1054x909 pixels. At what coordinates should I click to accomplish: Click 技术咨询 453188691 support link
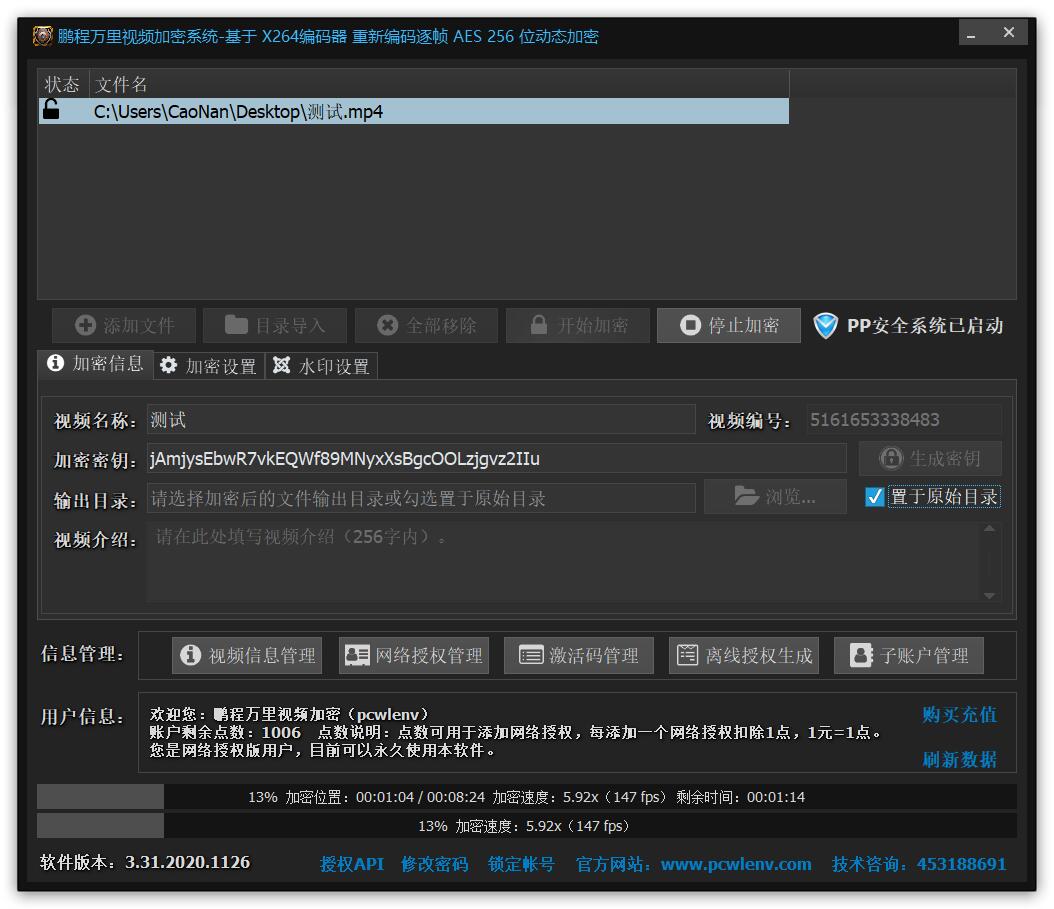coord(919,864)
